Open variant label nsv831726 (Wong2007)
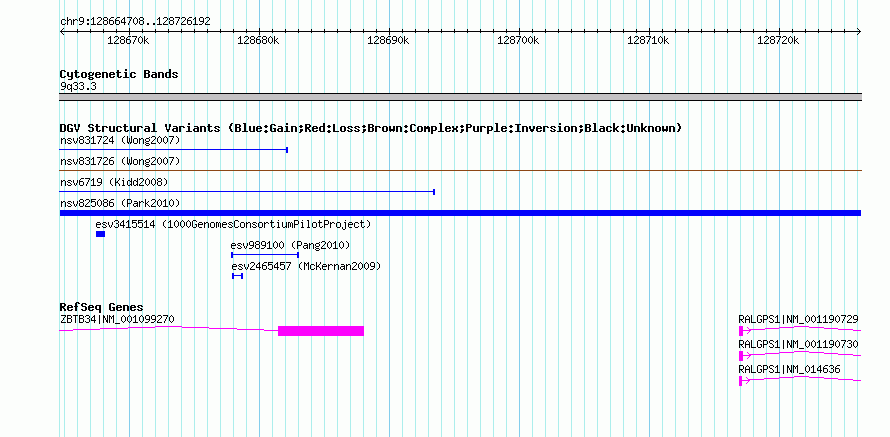 pyautogui.click(x=120, y=162)
